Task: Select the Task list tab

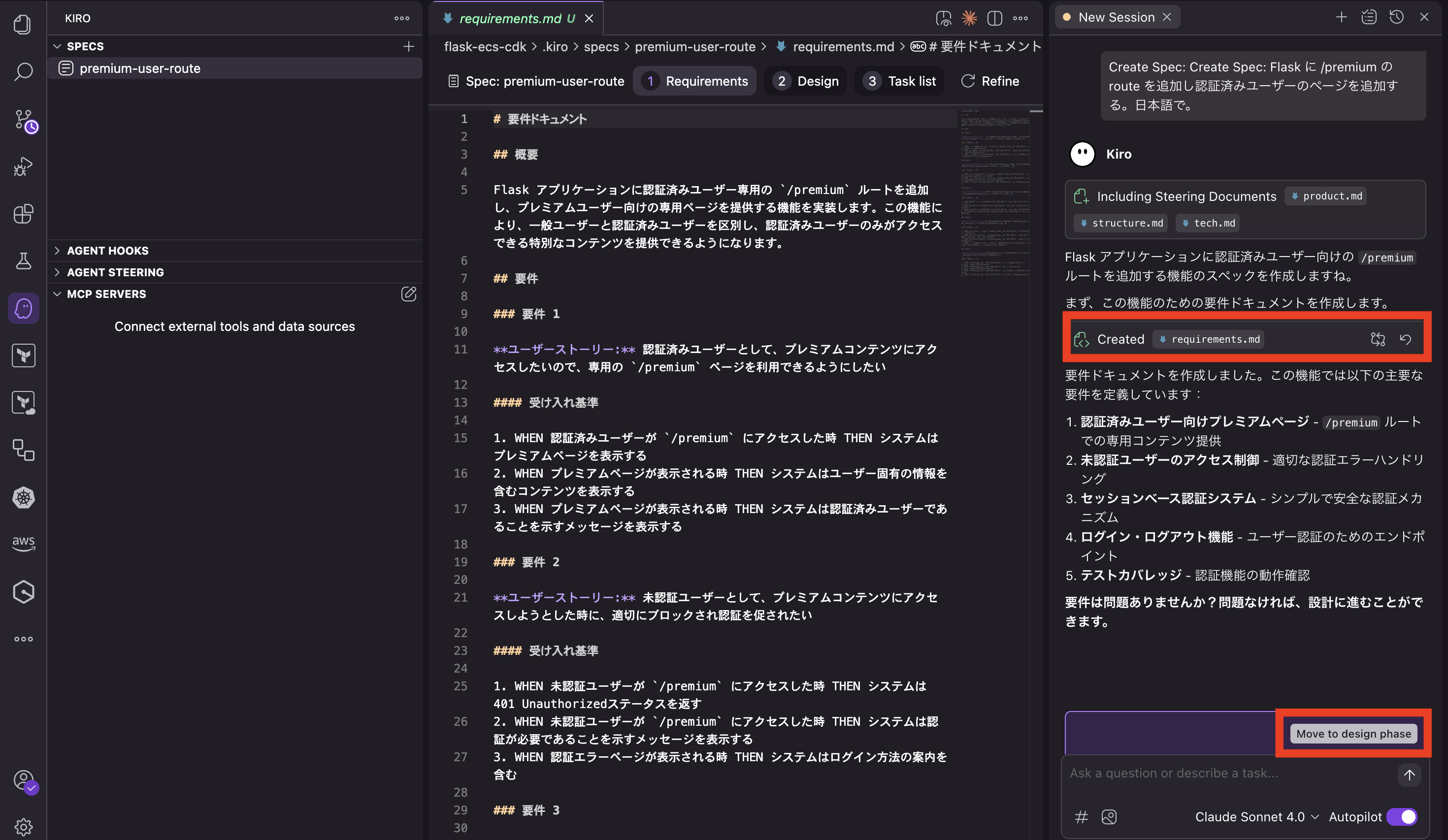Action: pos(899,80)
